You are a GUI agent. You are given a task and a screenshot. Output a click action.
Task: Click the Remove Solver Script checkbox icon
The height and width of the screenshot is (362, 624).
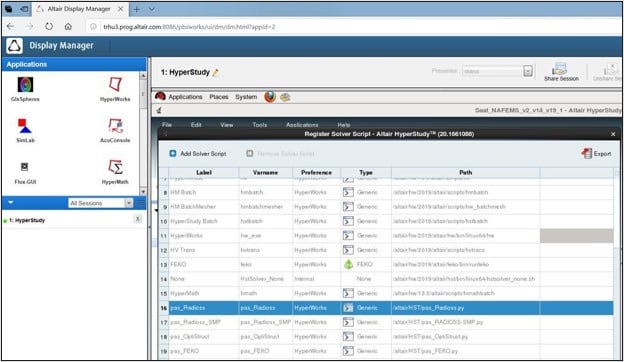[250, 154]
